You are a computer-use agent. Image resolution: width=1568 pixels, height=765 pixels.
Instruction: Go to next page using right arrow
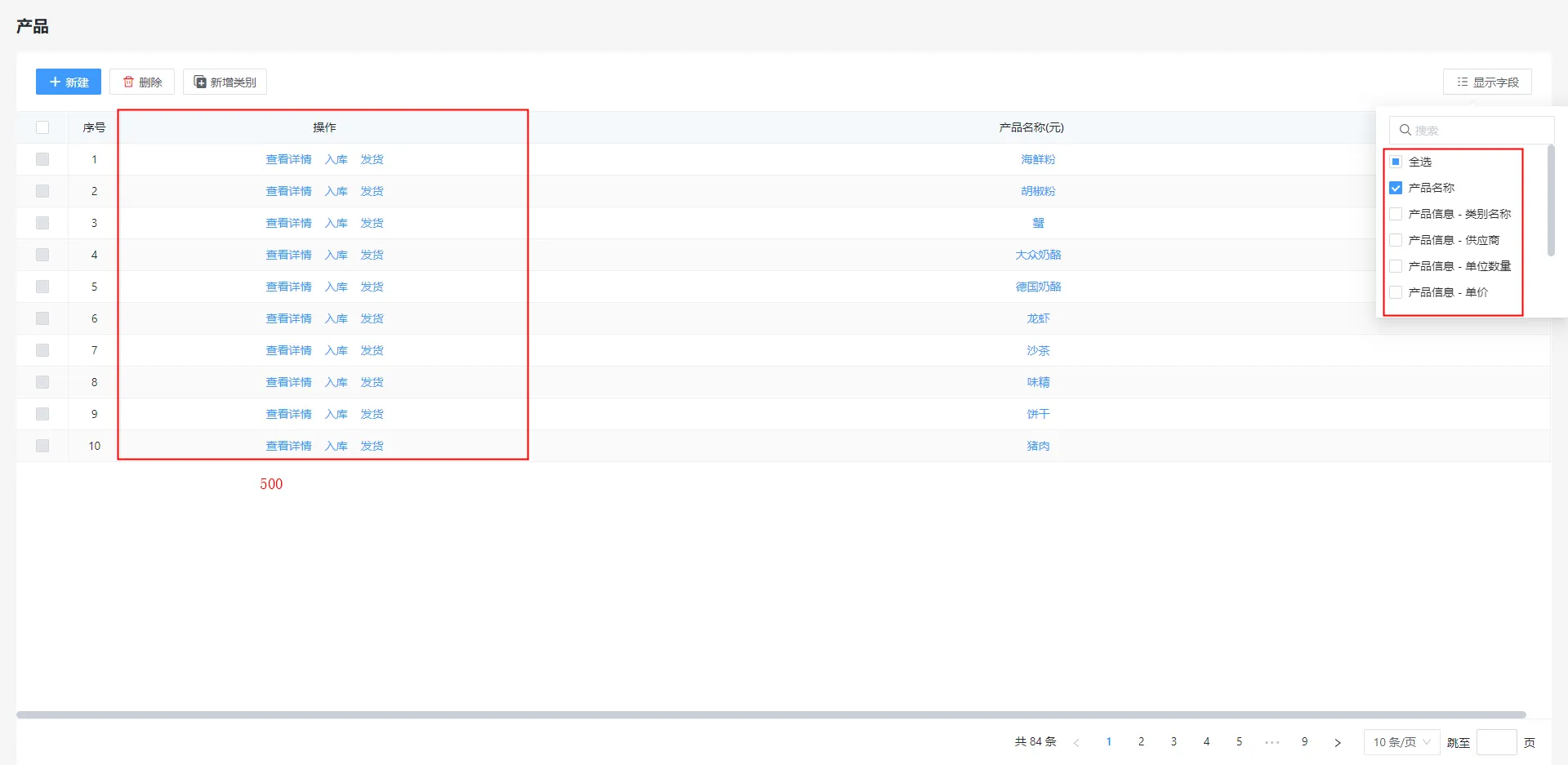[x=1337, y=742]
